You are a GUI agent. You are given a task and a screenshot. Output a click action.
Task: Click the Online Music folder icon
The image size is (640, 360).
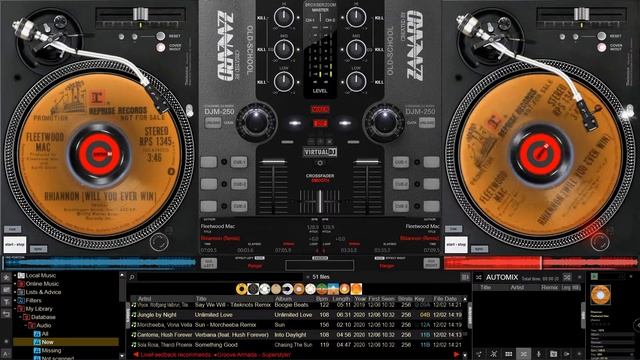(x=21, y=284)
